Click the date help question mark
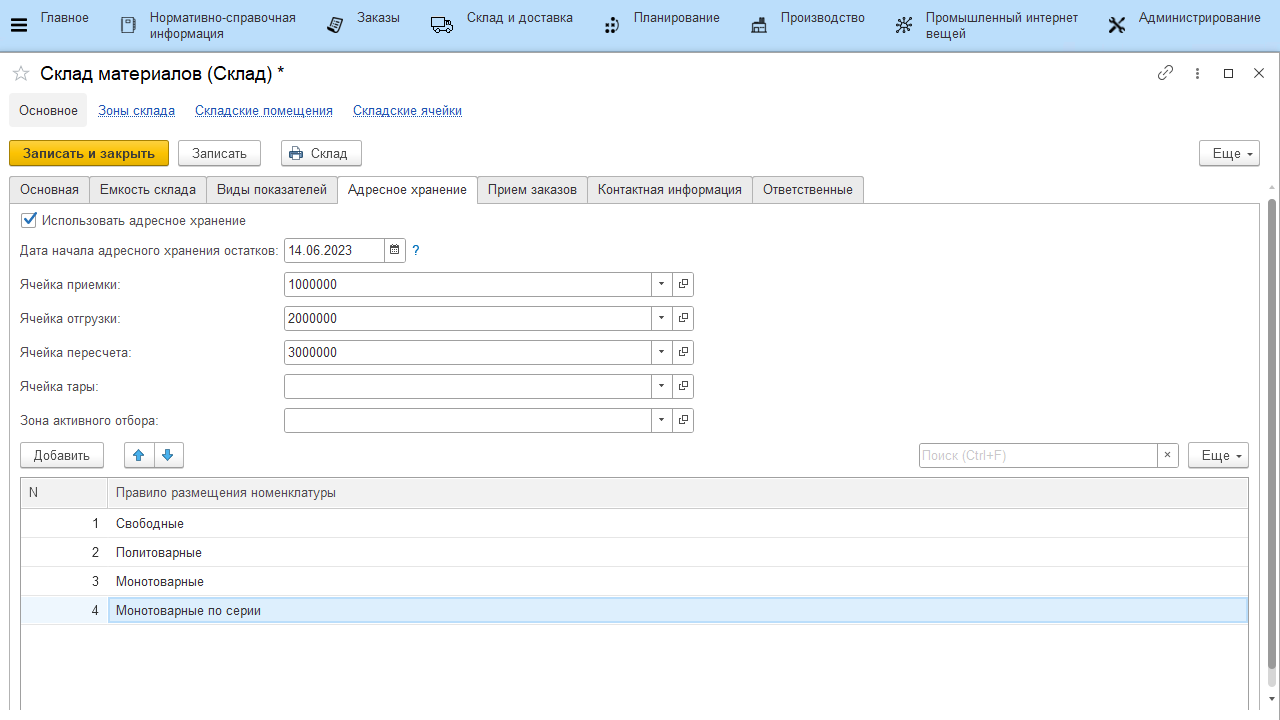 (416, 250)
